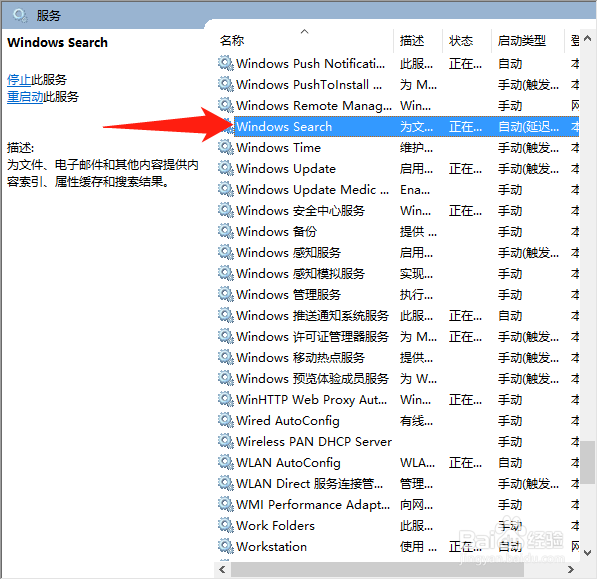Screen dimensions: 598x580
Task: Select the Windows 移动热点服务 service name
Action: pos(301,357)
